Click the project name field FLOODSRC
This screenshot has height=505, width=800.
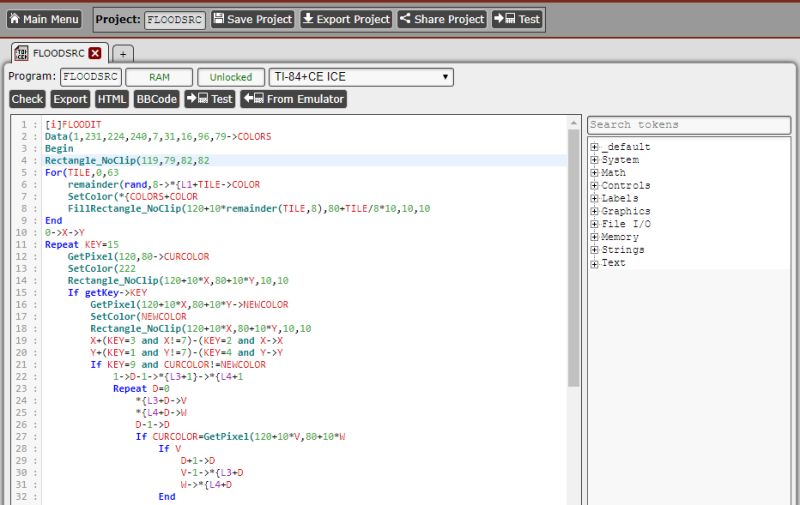pos(174,20)
